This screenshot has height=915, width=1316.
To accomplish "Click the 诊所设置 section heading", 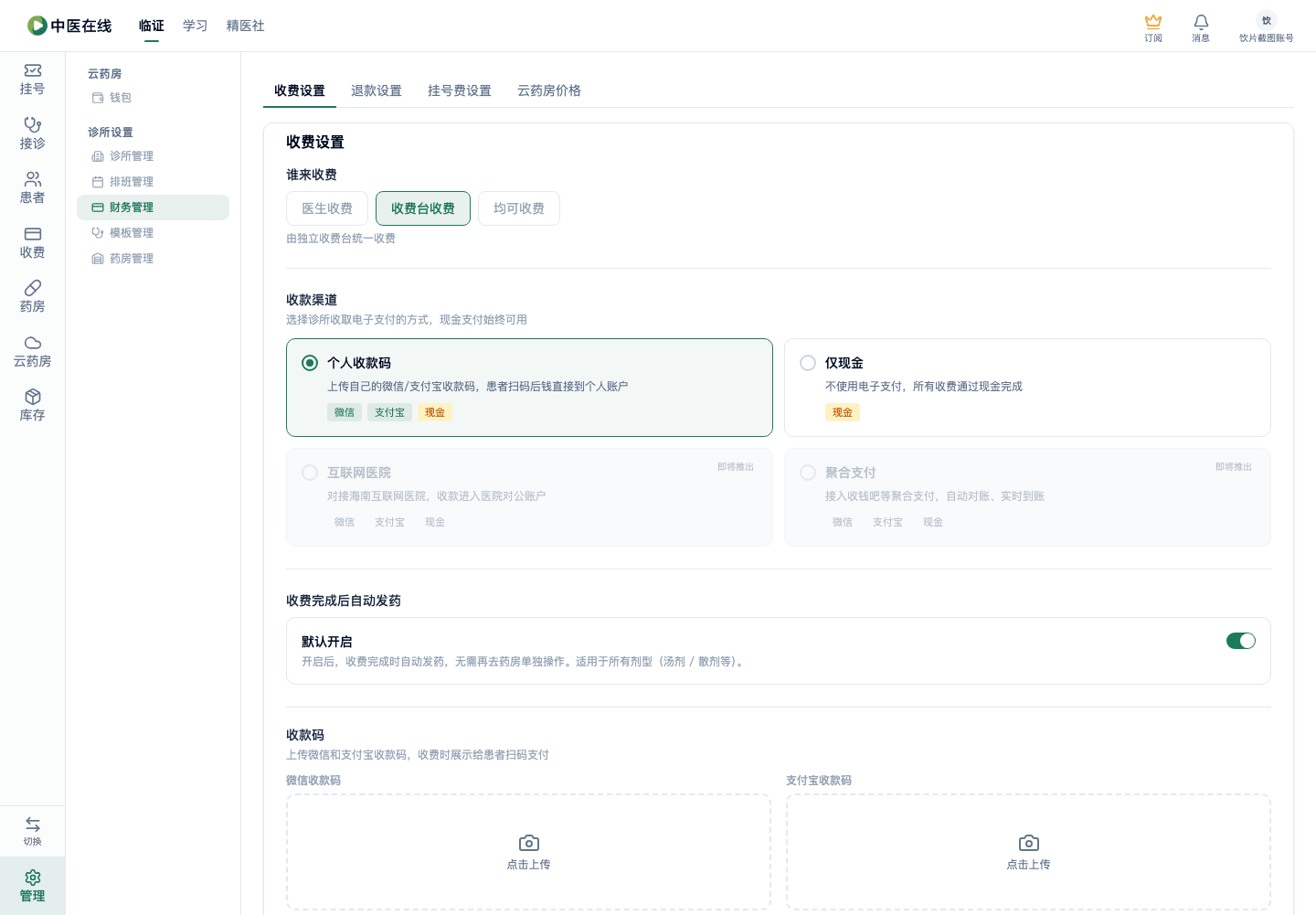I will pyautogui.click(x=111, y=133).
